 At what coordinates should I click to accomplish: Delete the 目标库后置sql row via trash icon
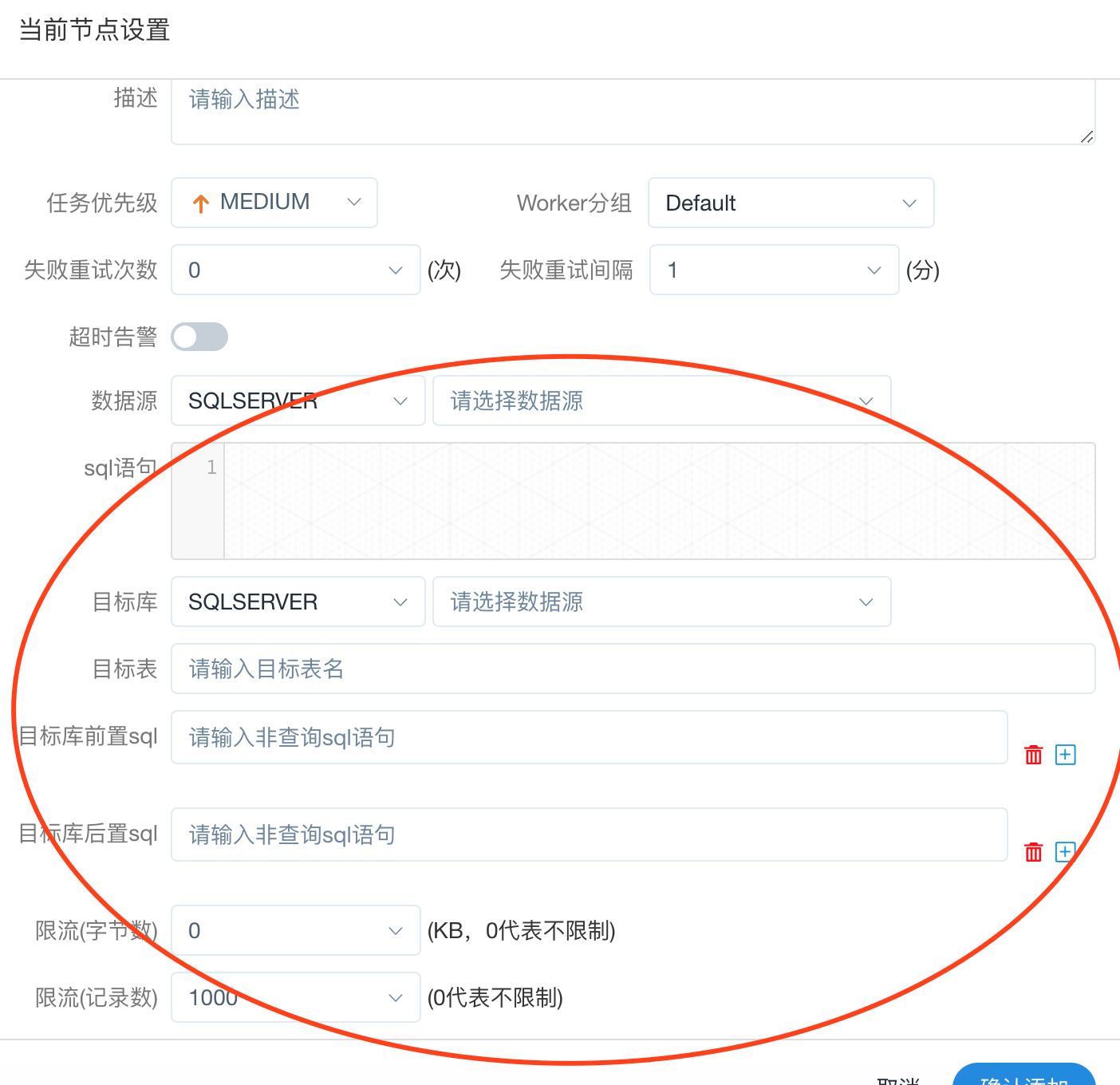(1033, 852)
